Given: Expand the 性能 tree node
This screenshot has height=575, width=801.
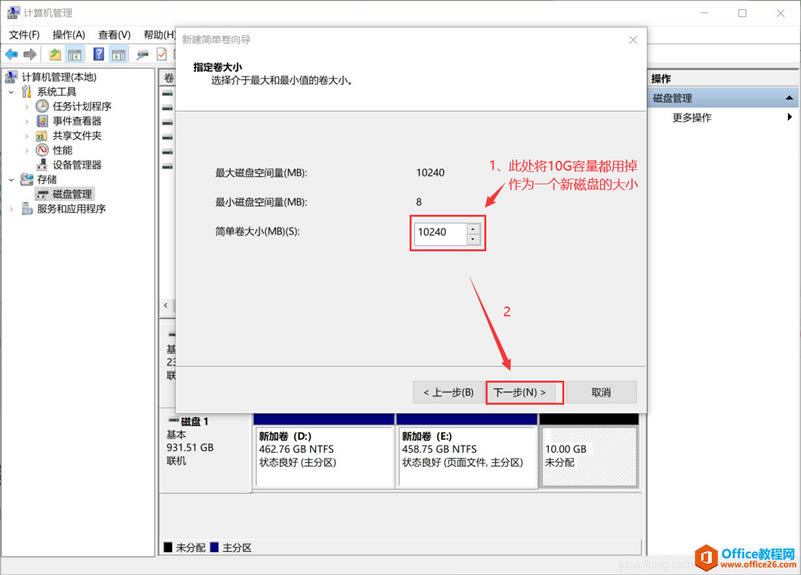Looking at the screenshot, I should 27,151.
